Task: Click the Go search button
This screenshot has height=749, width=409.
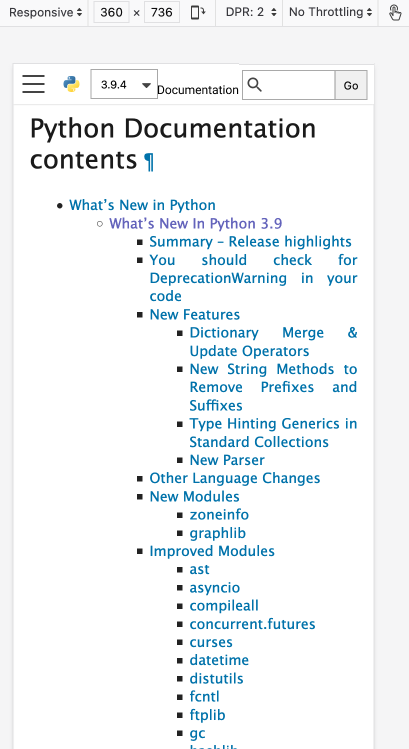Action: point(351,85)
